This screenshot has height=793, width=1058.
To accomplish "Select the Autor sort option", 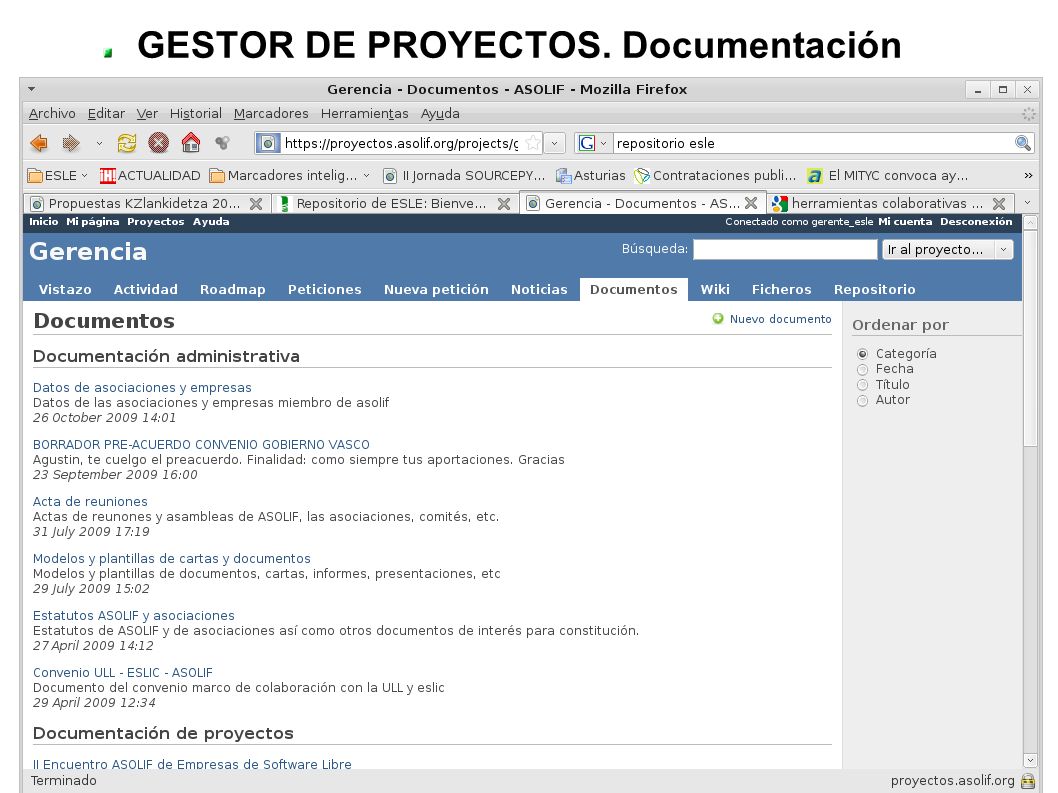I will [862, 401].
